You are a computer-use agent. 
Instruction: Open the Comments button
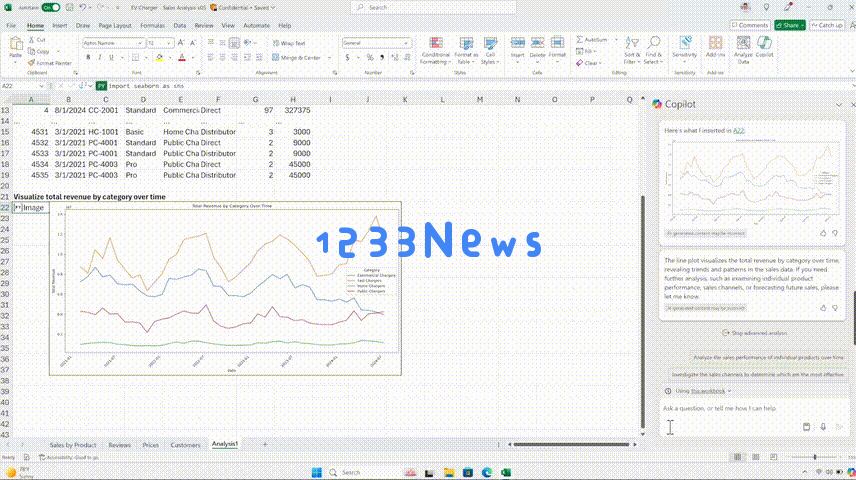(x=750, y=26)
